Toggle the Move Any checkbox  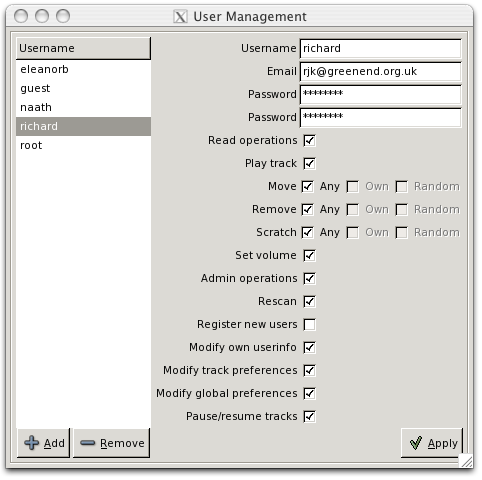pos(307,186)
